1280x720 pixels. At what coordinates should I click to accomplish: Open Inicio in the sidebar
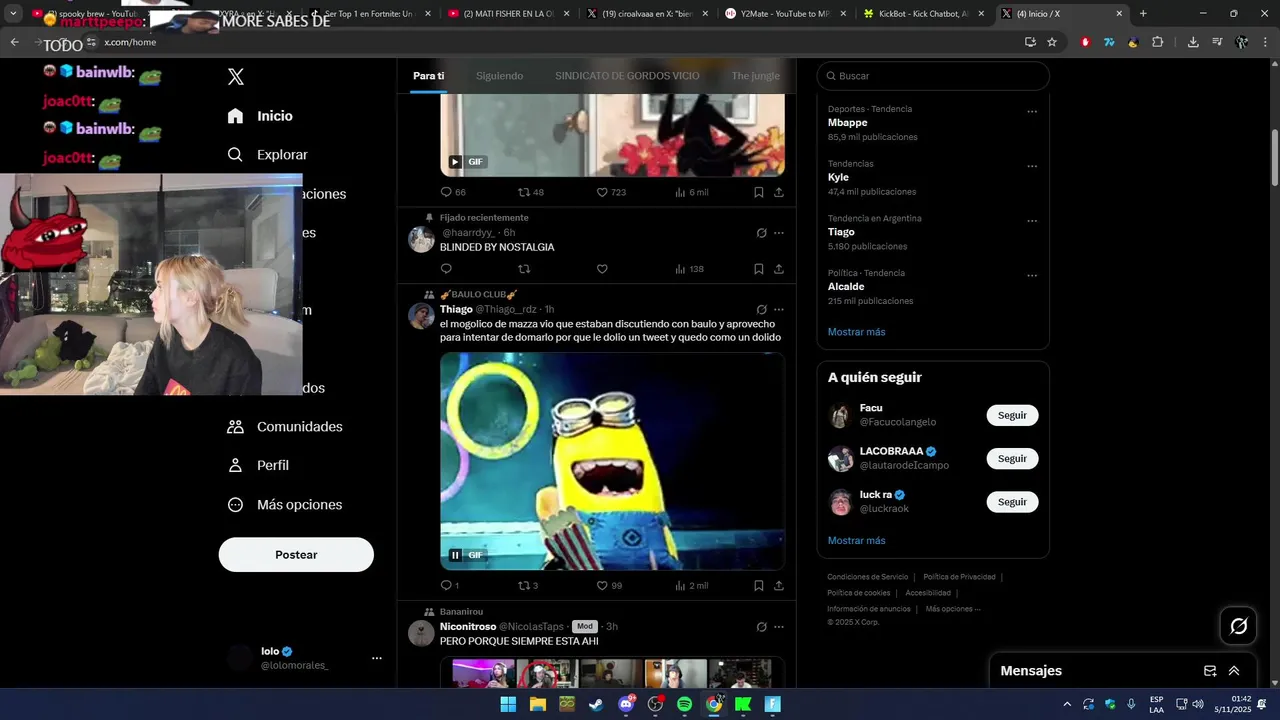coord(260,116)
